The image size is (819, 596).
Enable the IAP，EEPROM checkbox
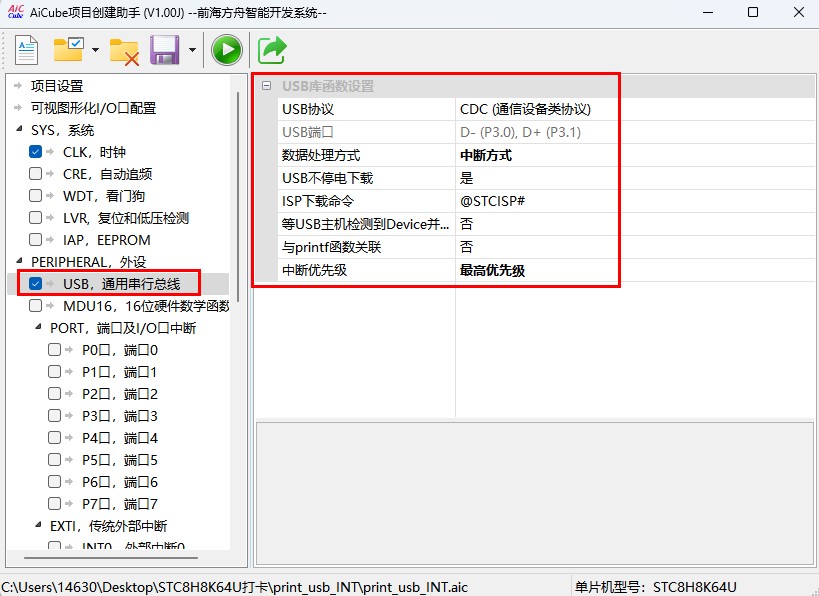[x=36, y=239]
